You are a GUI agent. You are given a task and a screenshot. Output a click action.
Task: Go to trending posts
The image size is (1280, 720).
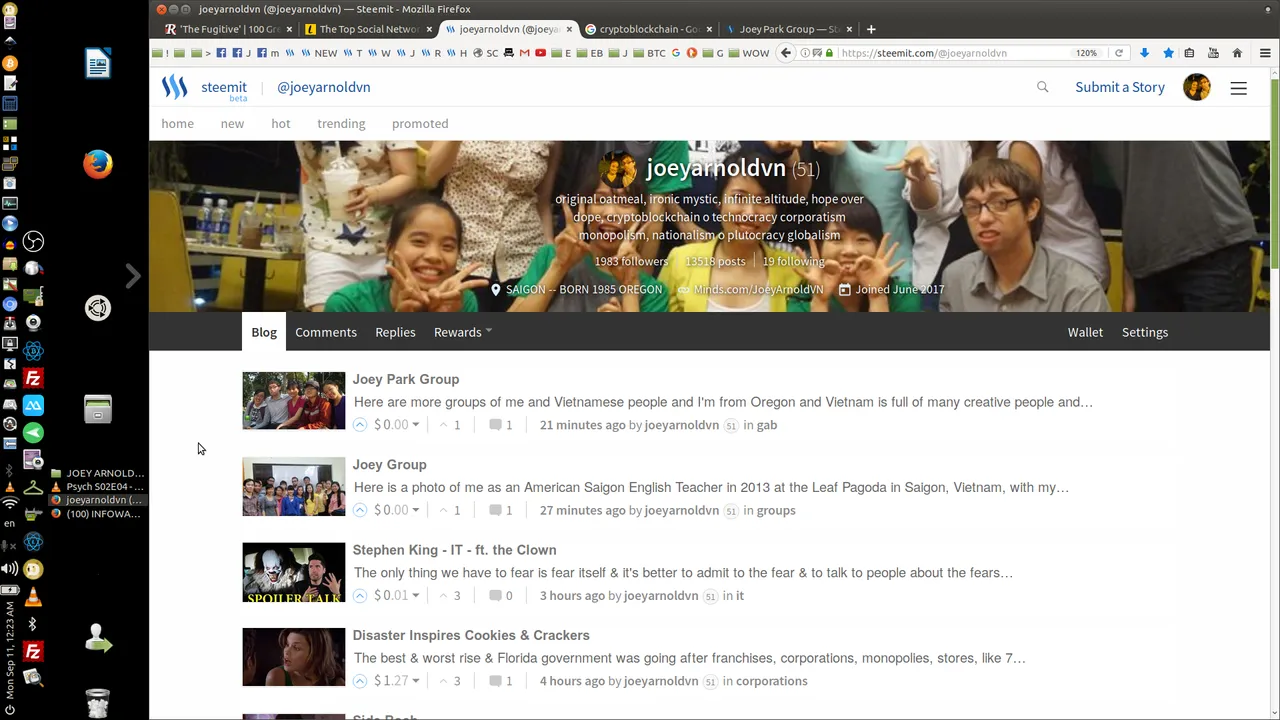341,123
